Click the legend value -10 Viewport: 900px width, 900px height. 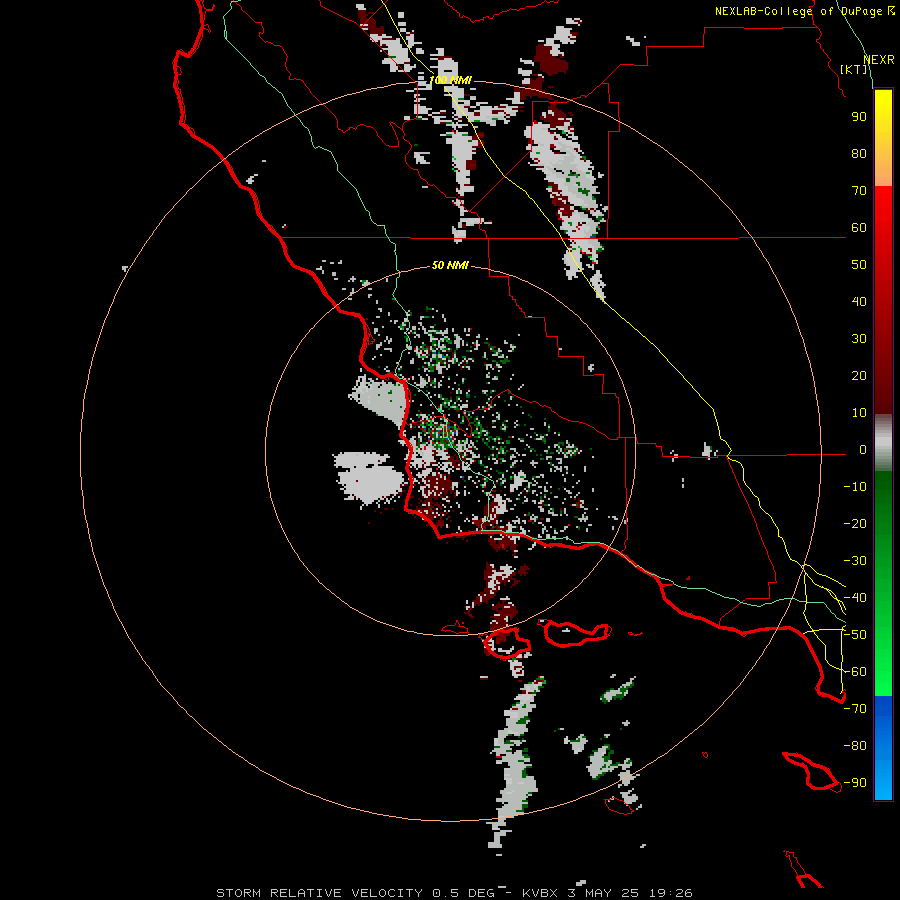click(855, 487)
